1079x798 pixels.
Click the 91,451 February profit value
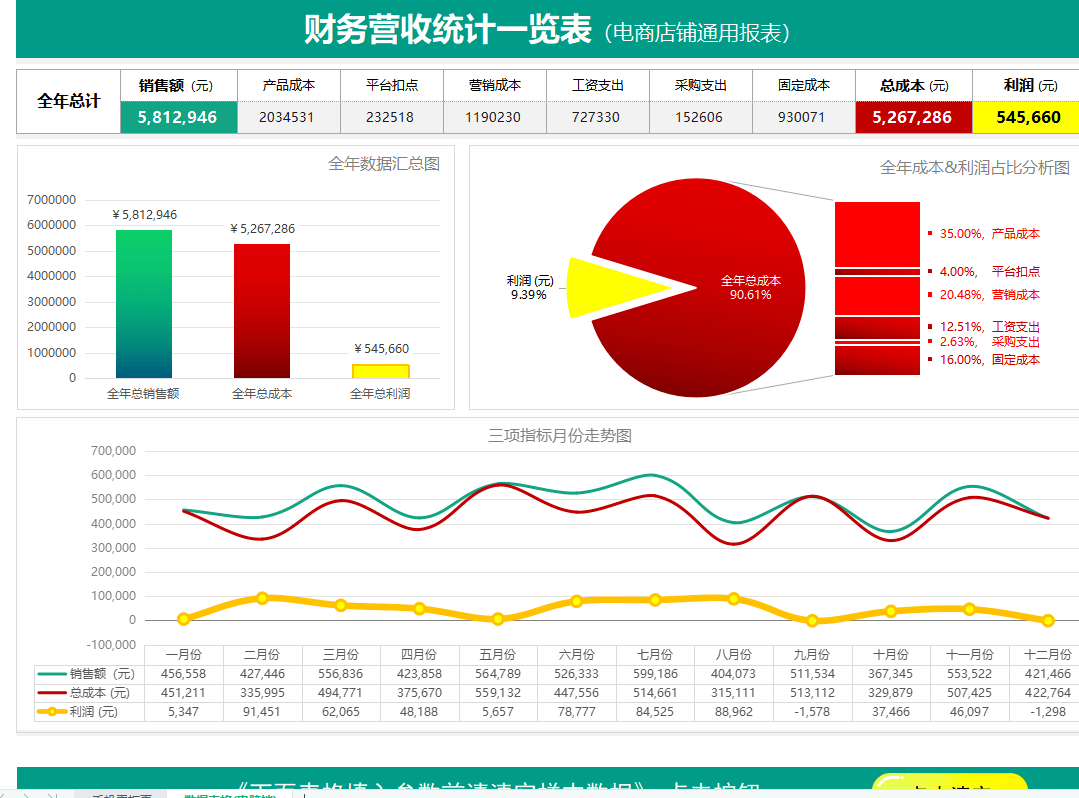pos(262,712)
